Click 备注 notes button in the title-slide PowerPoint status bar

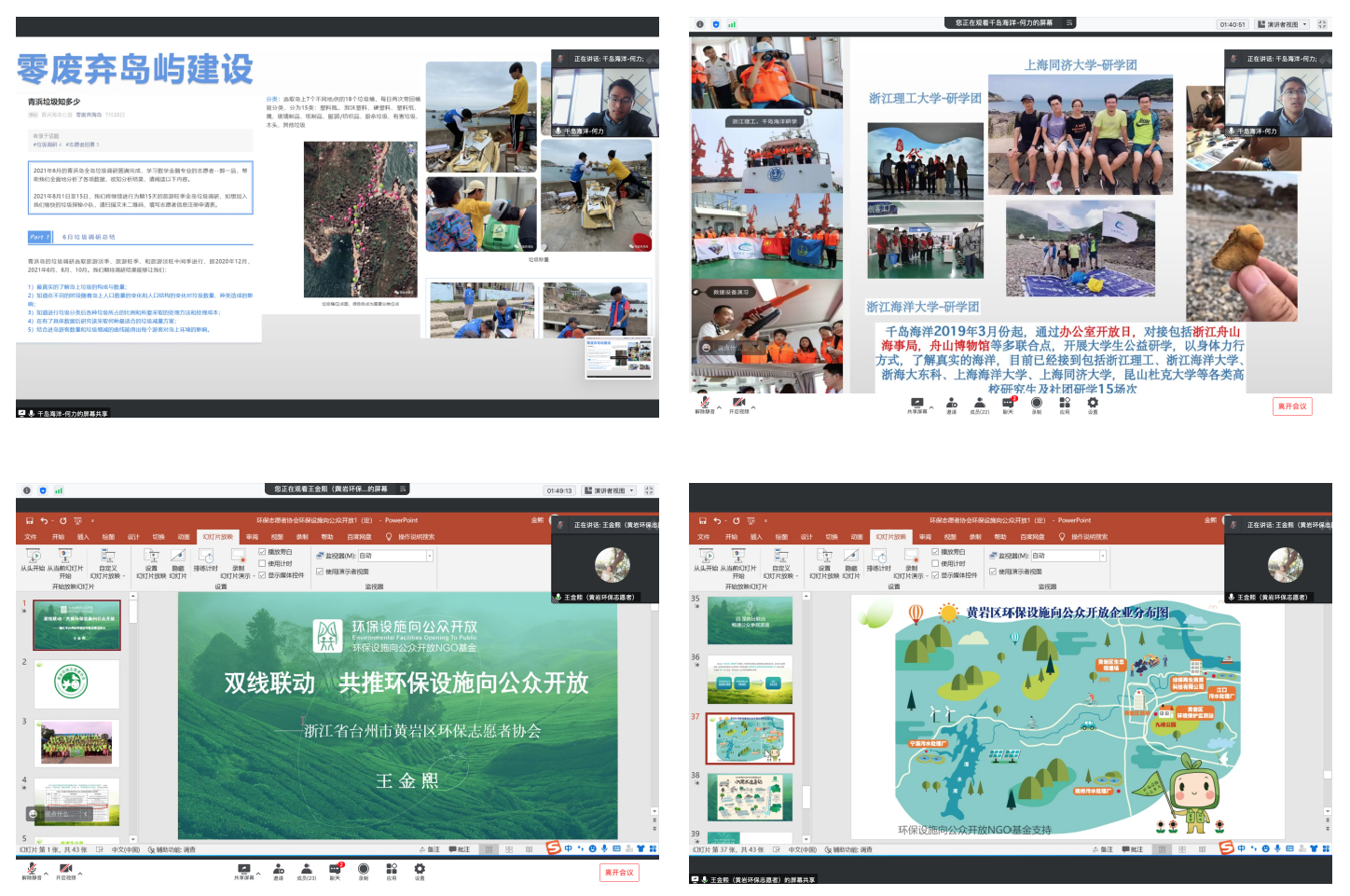pyautogui.click(x=429, y=849)
